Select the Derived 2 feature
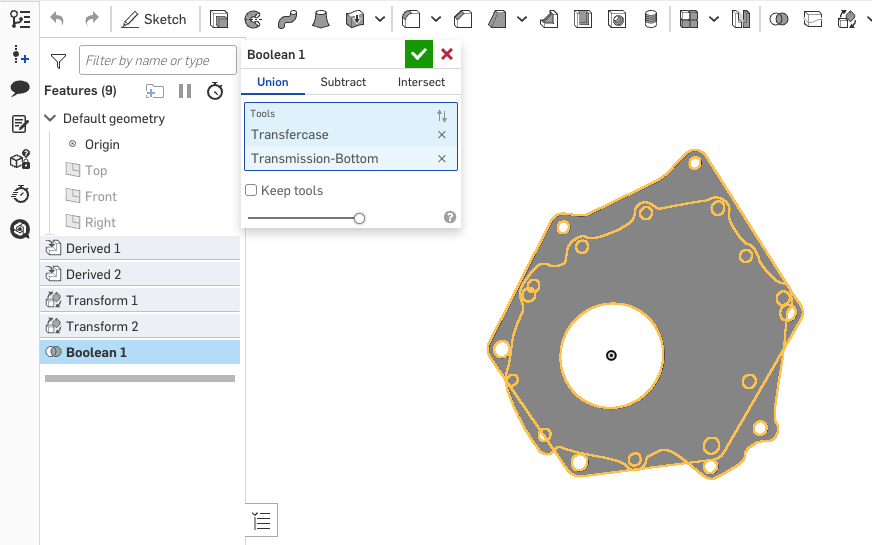The image size is (872, 545). pyautogui.click(x=140, y=274)
